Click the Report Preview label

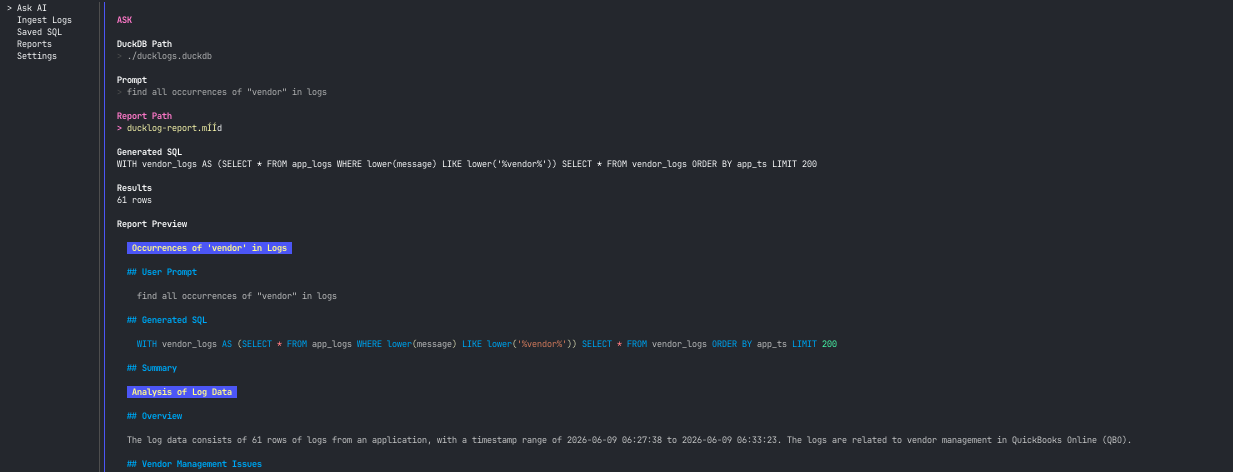152,224
